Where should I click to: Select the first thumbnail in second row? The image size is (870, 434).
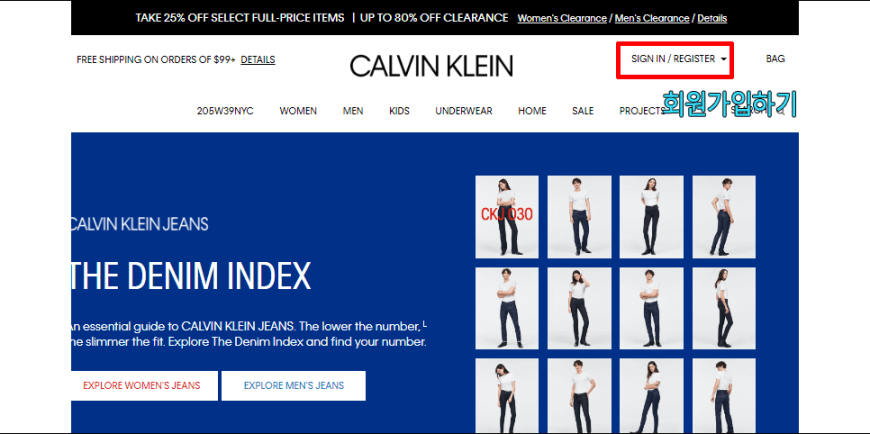click(x=507, y=308)
